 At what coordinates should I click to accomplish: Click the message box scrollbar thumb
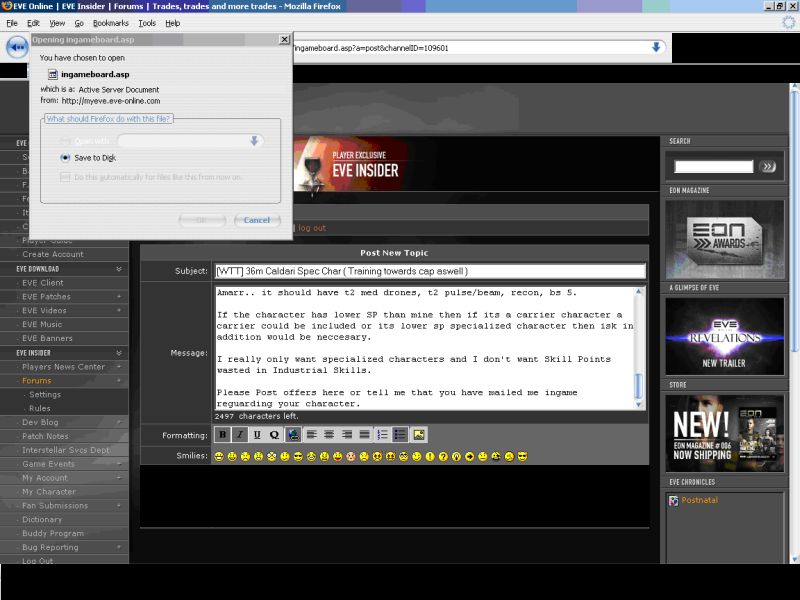tap(638, 386)
